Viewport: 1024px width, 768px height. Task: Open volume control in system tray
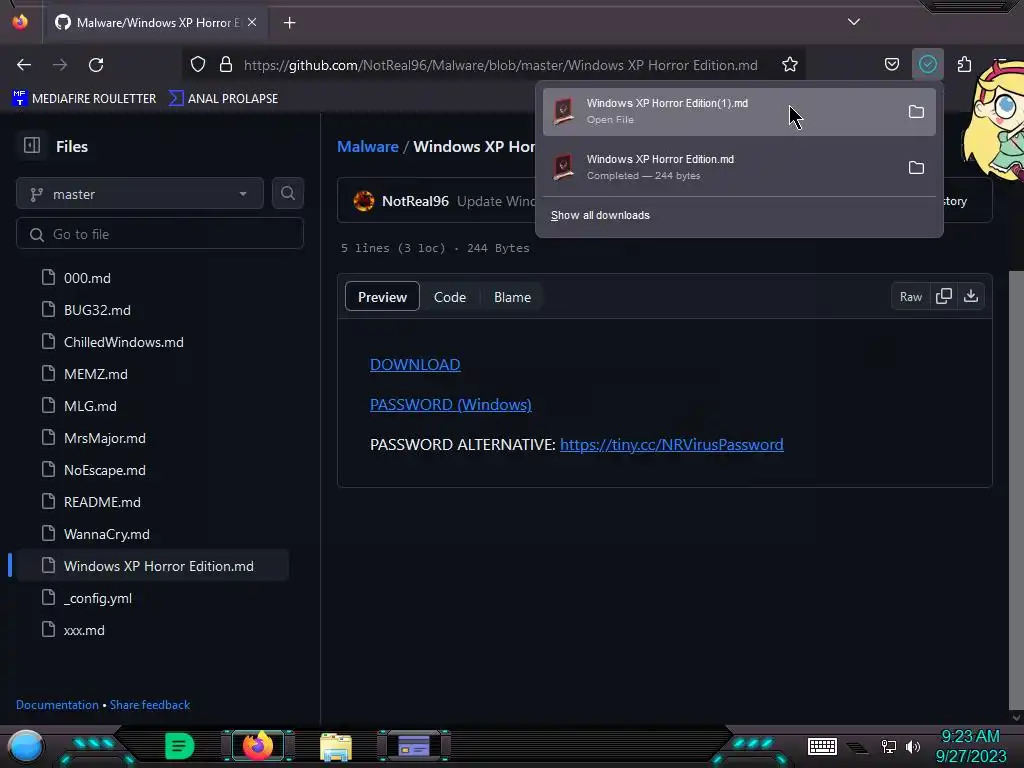(x=913, y=746)
